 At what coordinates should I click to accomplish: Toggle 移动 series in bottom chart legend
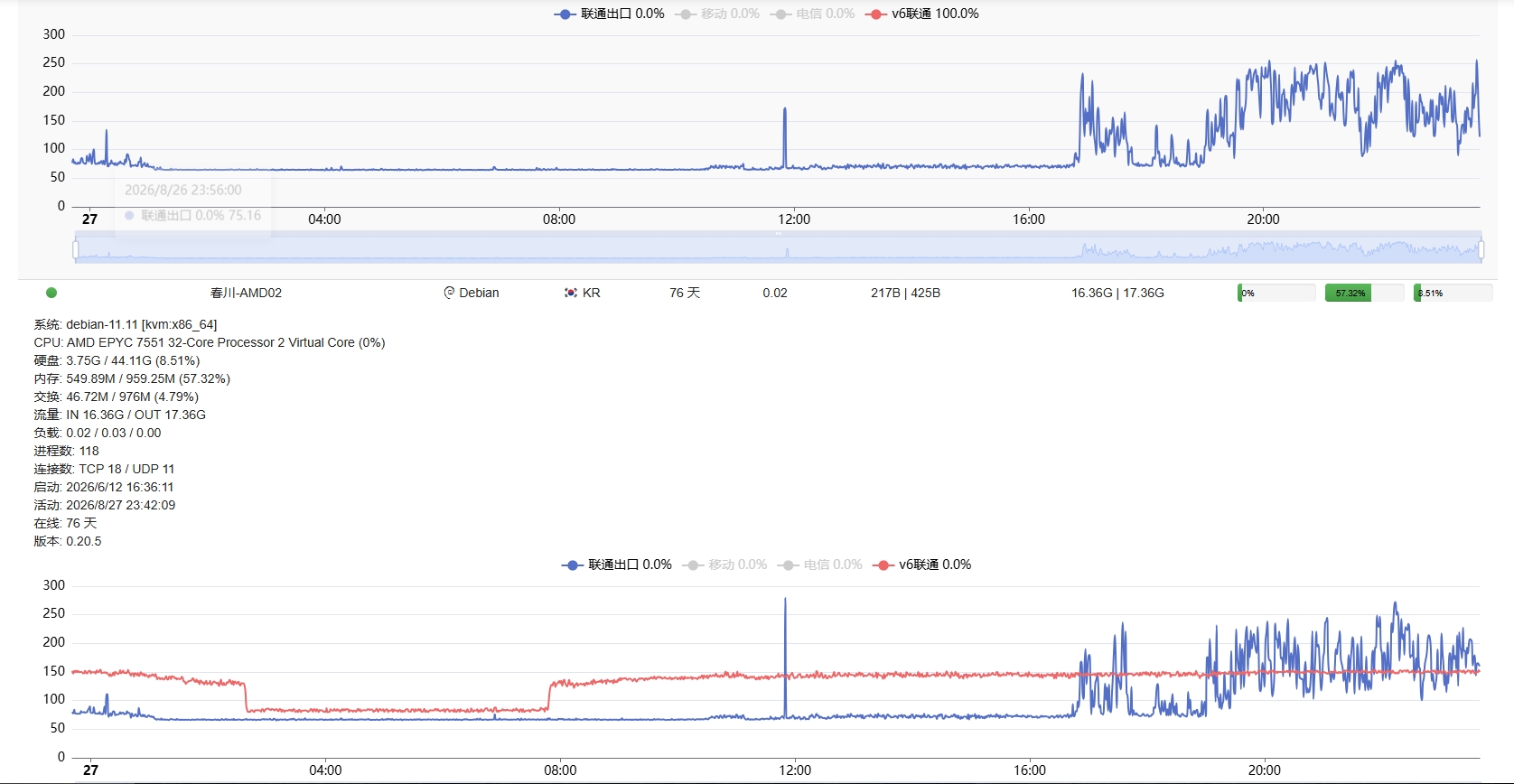tap(724, 565)
